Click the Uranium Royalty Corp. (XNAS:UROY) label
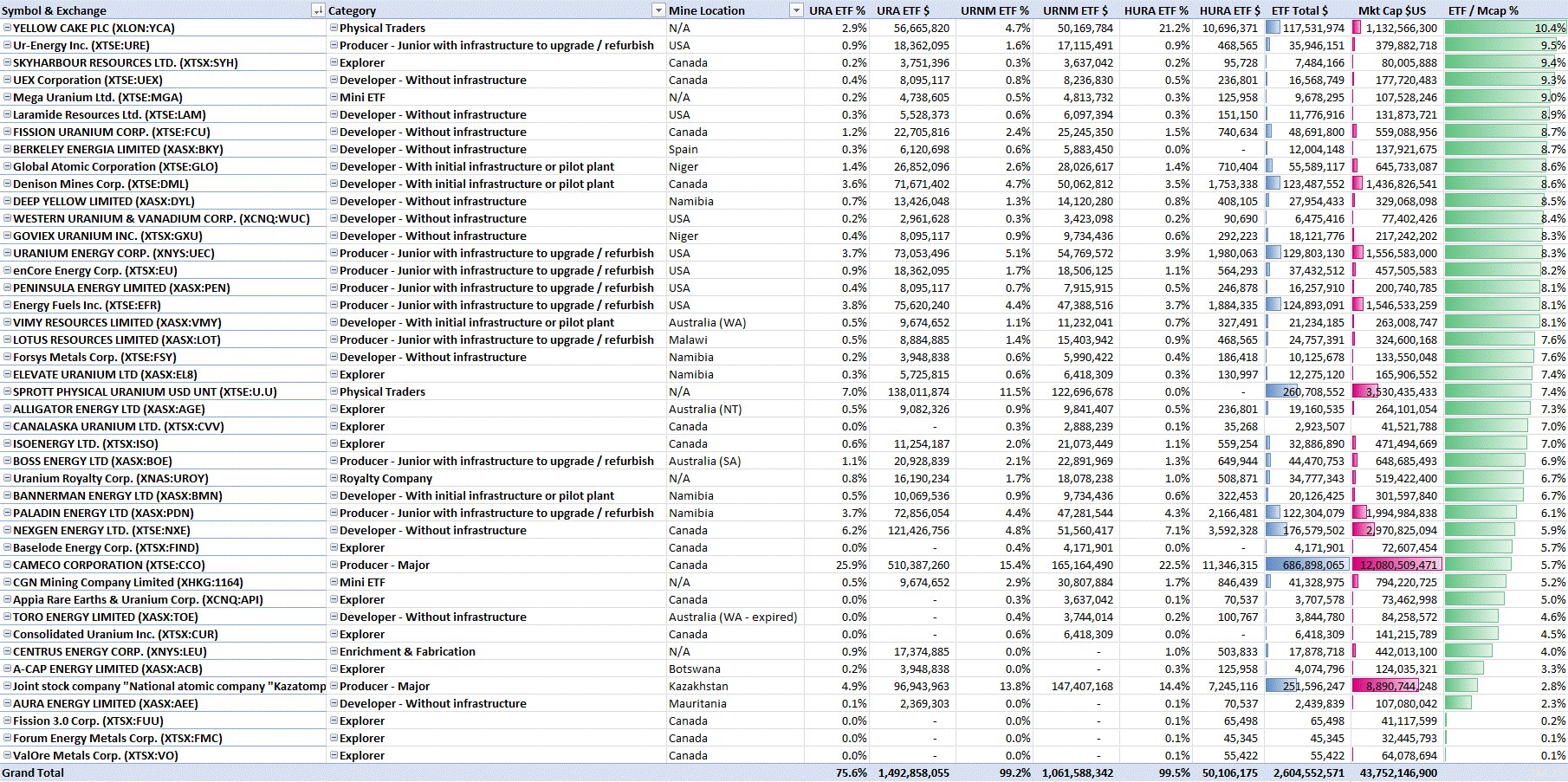1568x782 pixels. pyautogui.click(x=111, y=478)
